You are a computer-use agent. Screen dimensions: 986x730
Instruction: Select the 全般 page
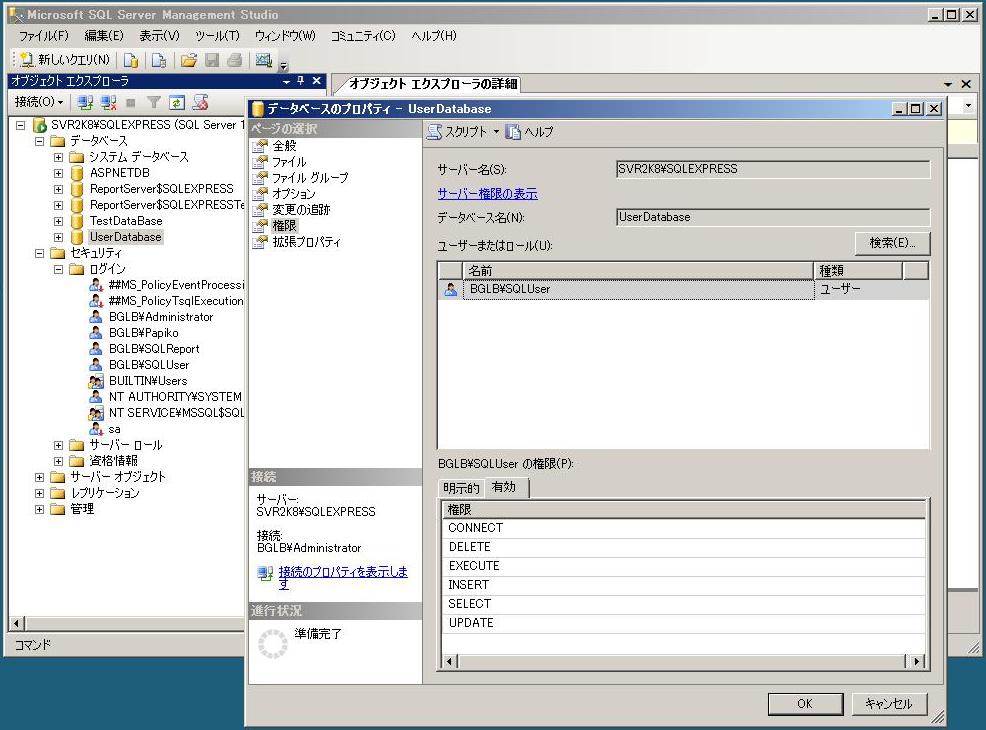tap(284, 146)
